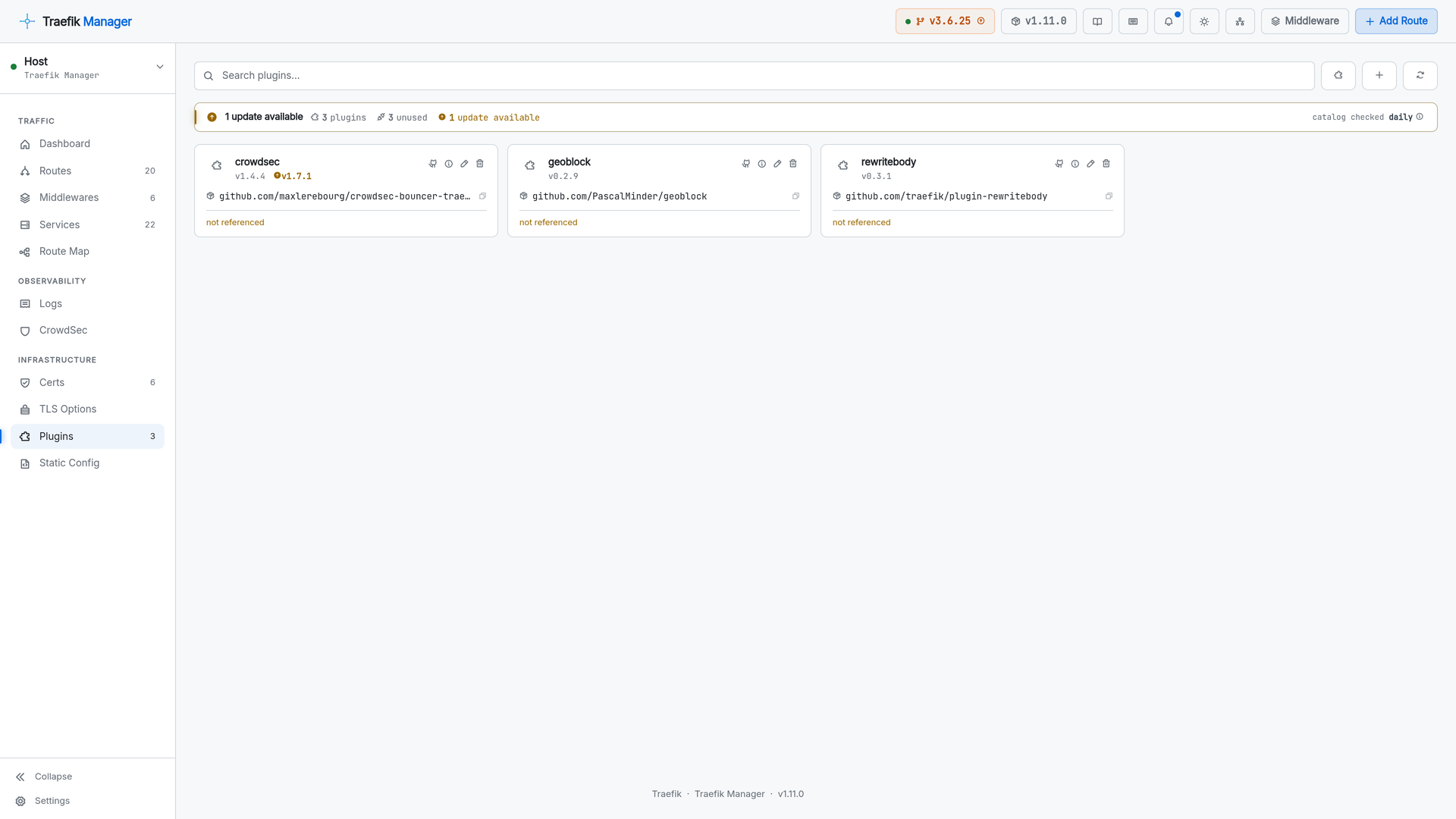Open the keyboard shortcuts icon in the header
Image resolution: width=1456 pixels, height=819 pixels.
click(1133, 21)
